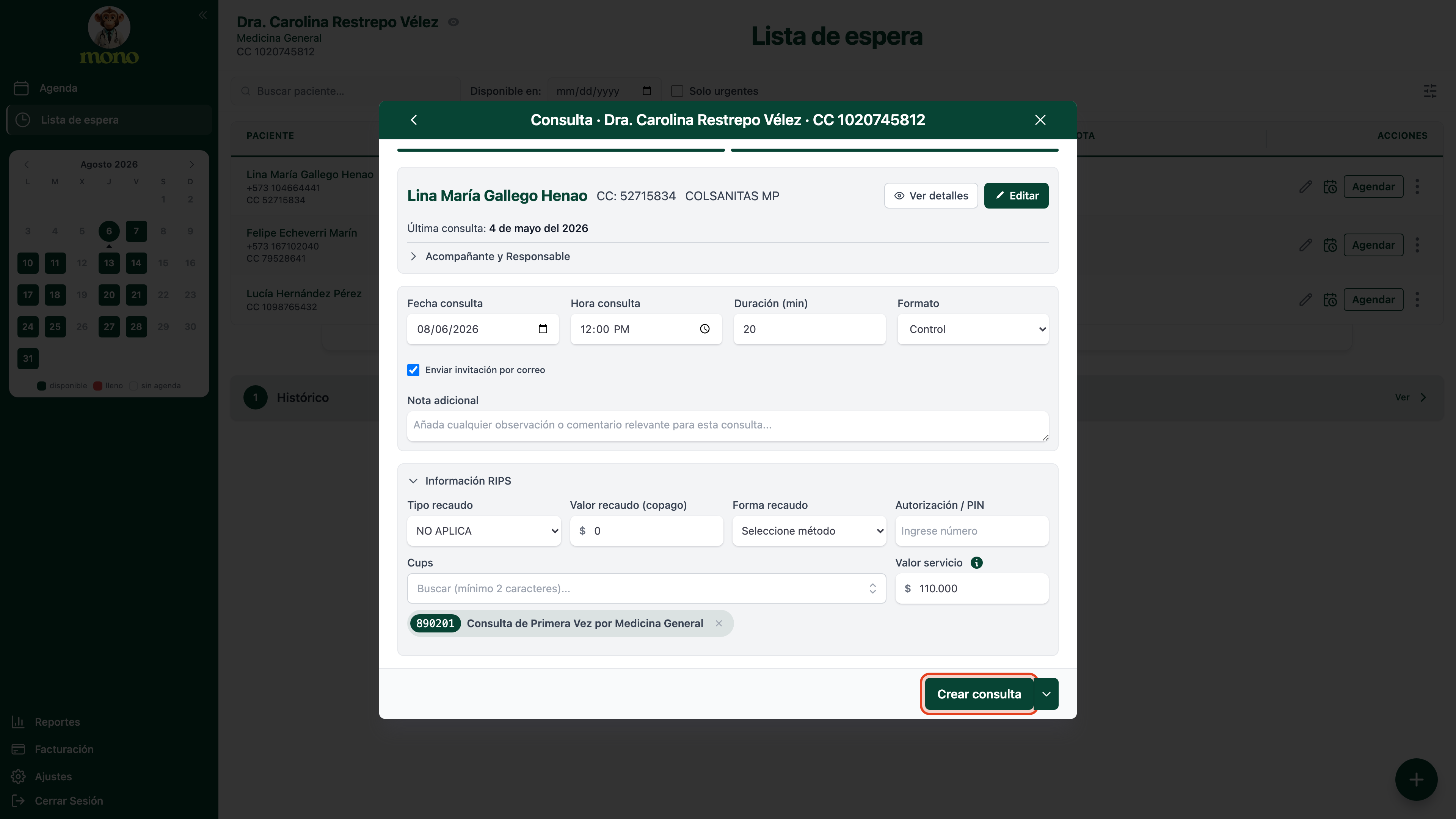Screen dimensions: 1456x819
Task: Collapse the sidebar with double chevron icon
Action: tap(203, 15)
